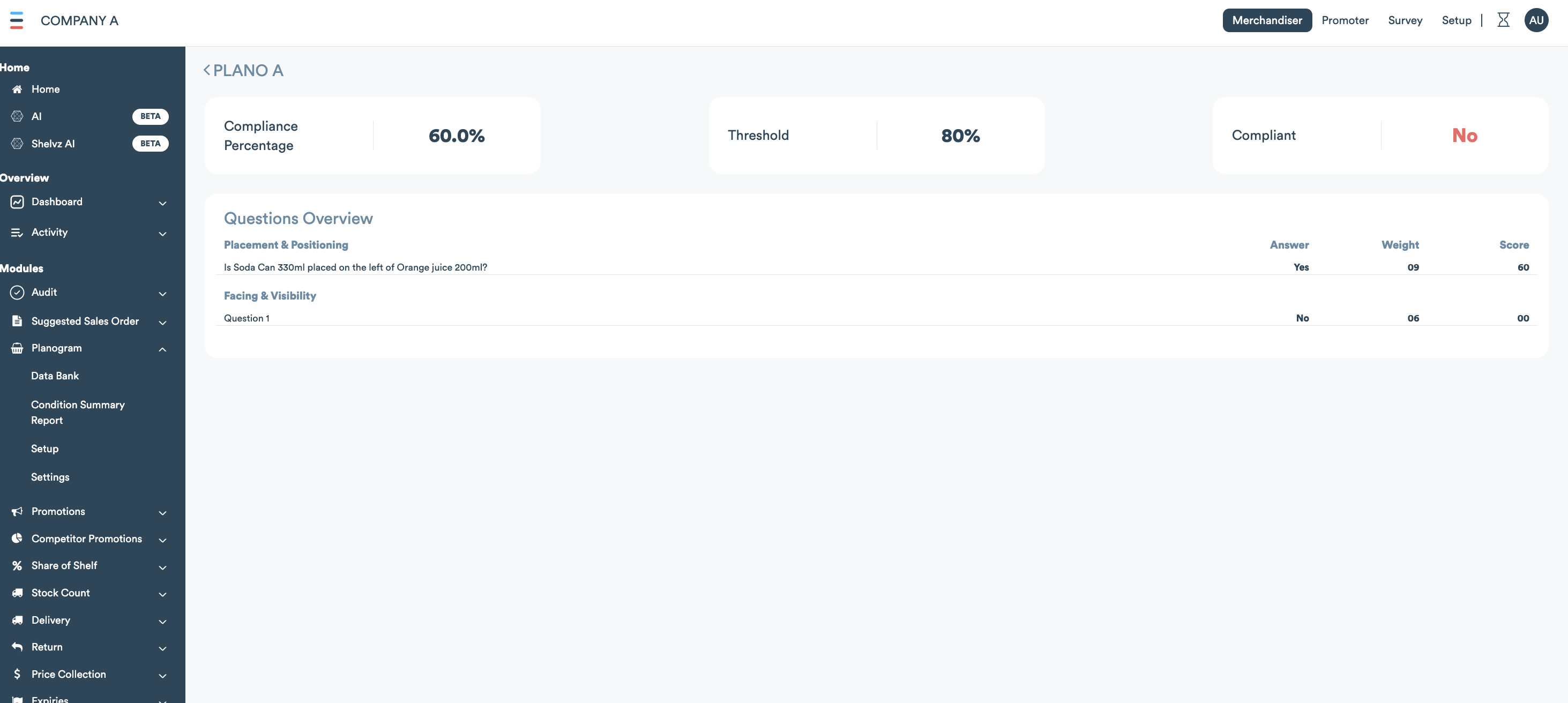The image size is (1568, 703).
Task: Click the Audit checkmark icon
Action: [x=17, y=293]
